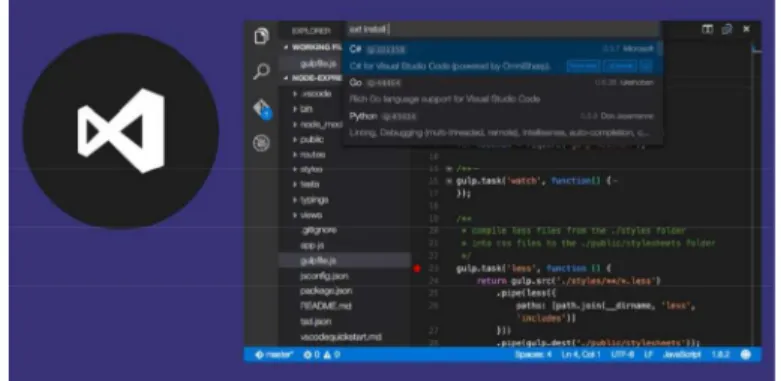
Task: Click the extension list scrollbar
Action: tap(660, 49)
